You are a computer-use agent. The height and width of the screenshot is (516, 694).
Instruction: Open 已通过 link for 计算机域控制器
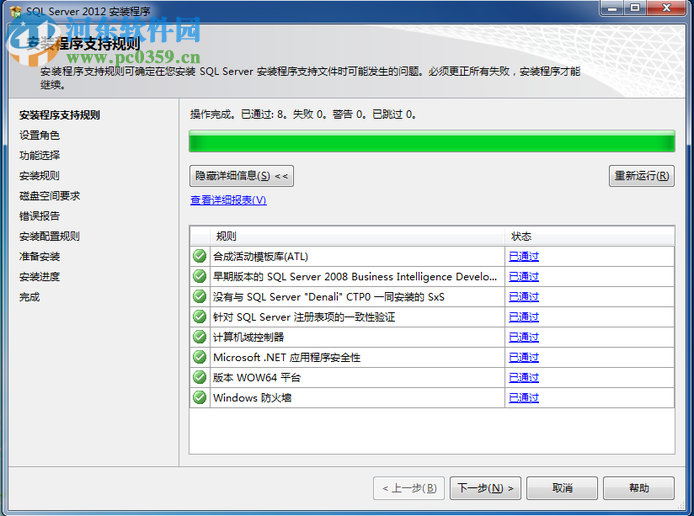point(524,337)
